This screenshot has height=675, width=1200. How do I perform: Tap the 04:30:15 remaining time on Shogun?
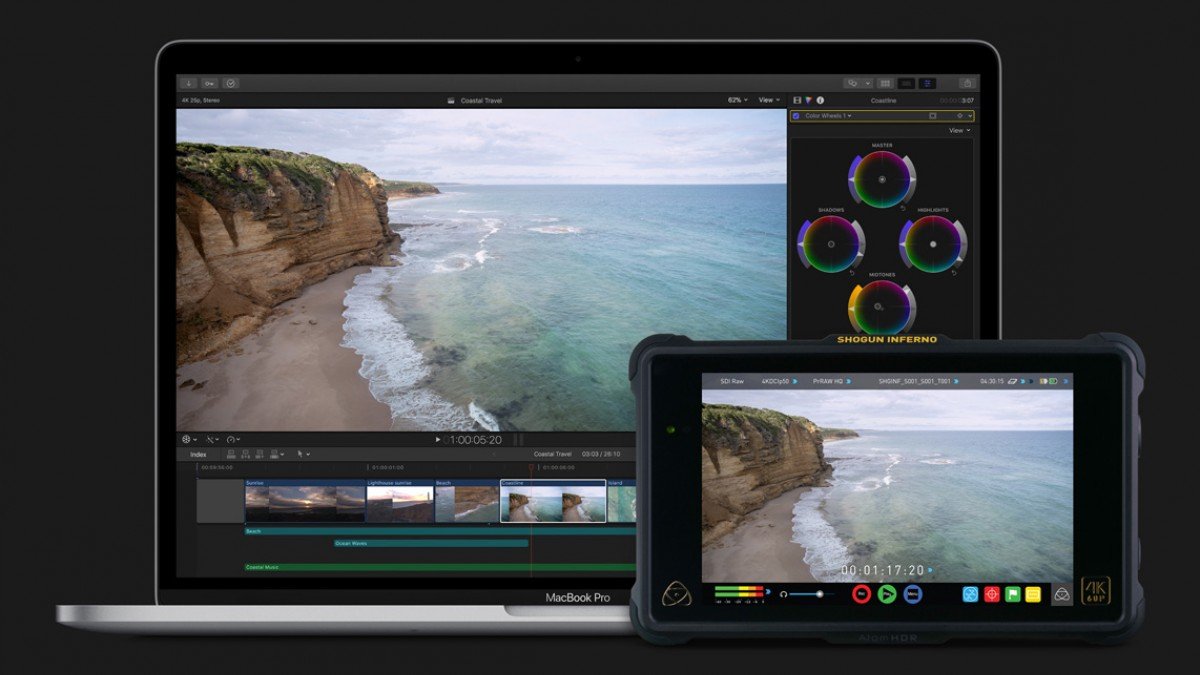(x=992, y=381)
